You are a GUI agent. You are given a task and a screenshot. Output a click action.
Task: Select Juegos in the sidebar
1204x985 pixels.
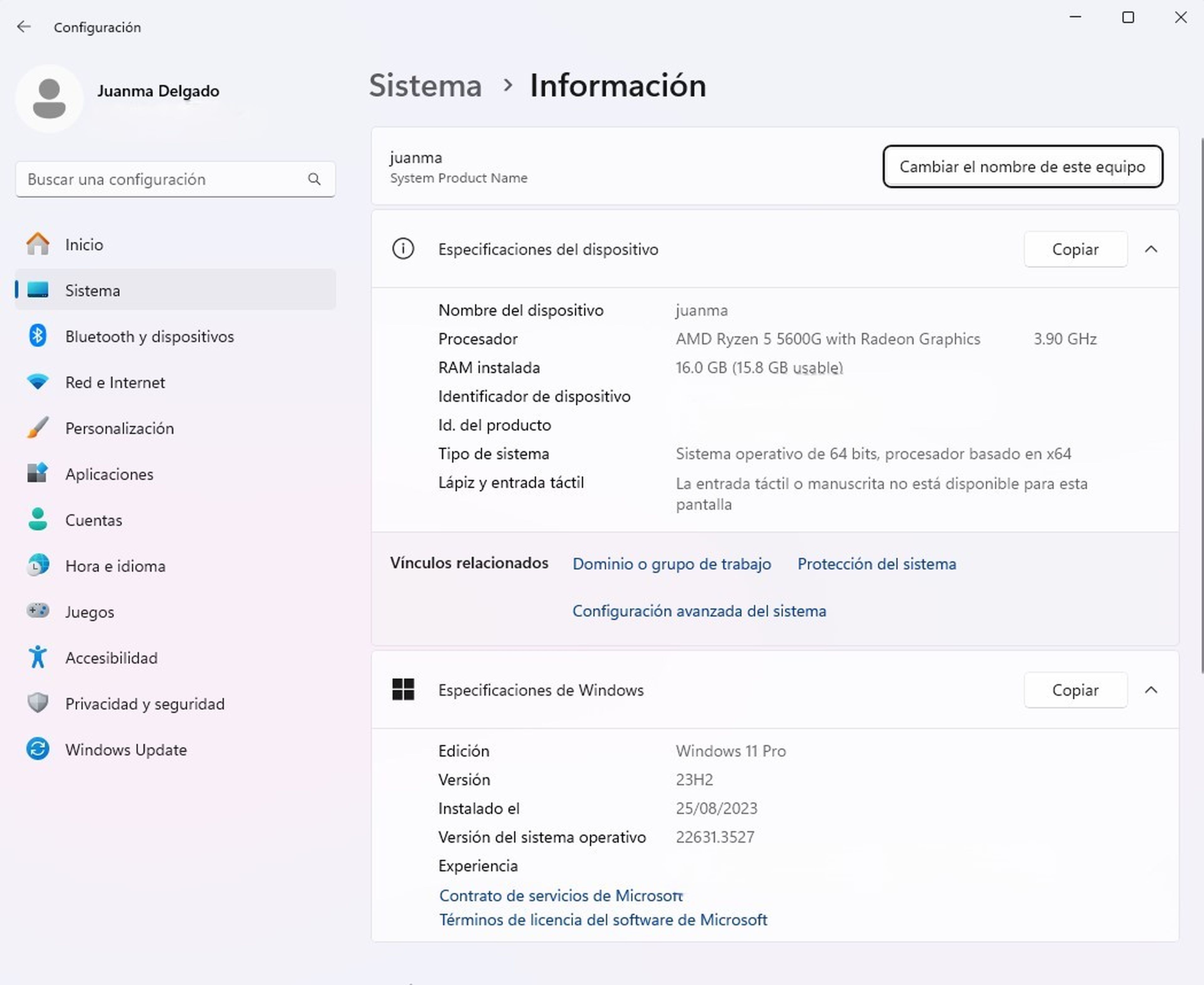pos(175,612)
